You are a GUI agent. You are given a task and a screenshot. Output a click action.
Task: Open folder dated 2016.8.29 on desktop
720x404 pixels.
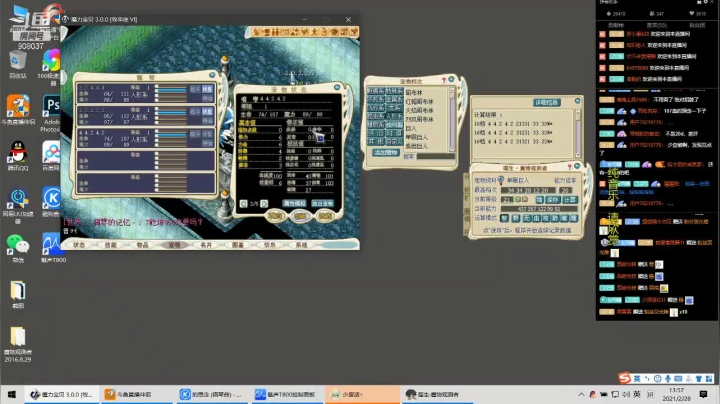pyautogui.click(x=18, y=343)
